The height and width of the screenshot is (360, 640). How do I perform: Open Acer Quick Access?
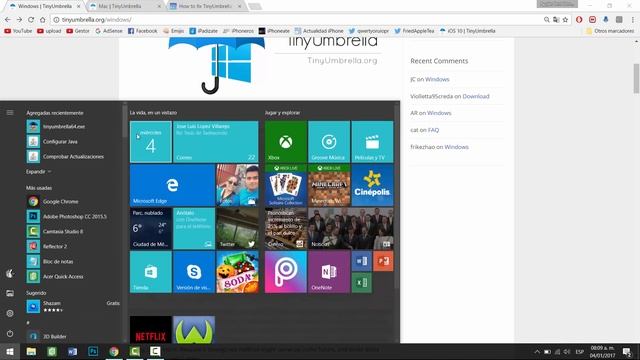73,277
